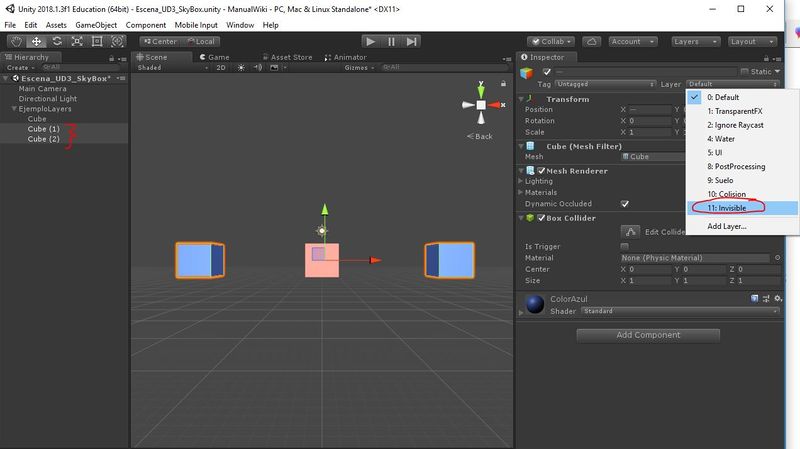Switch to the Game tab

tap(214, 57)
